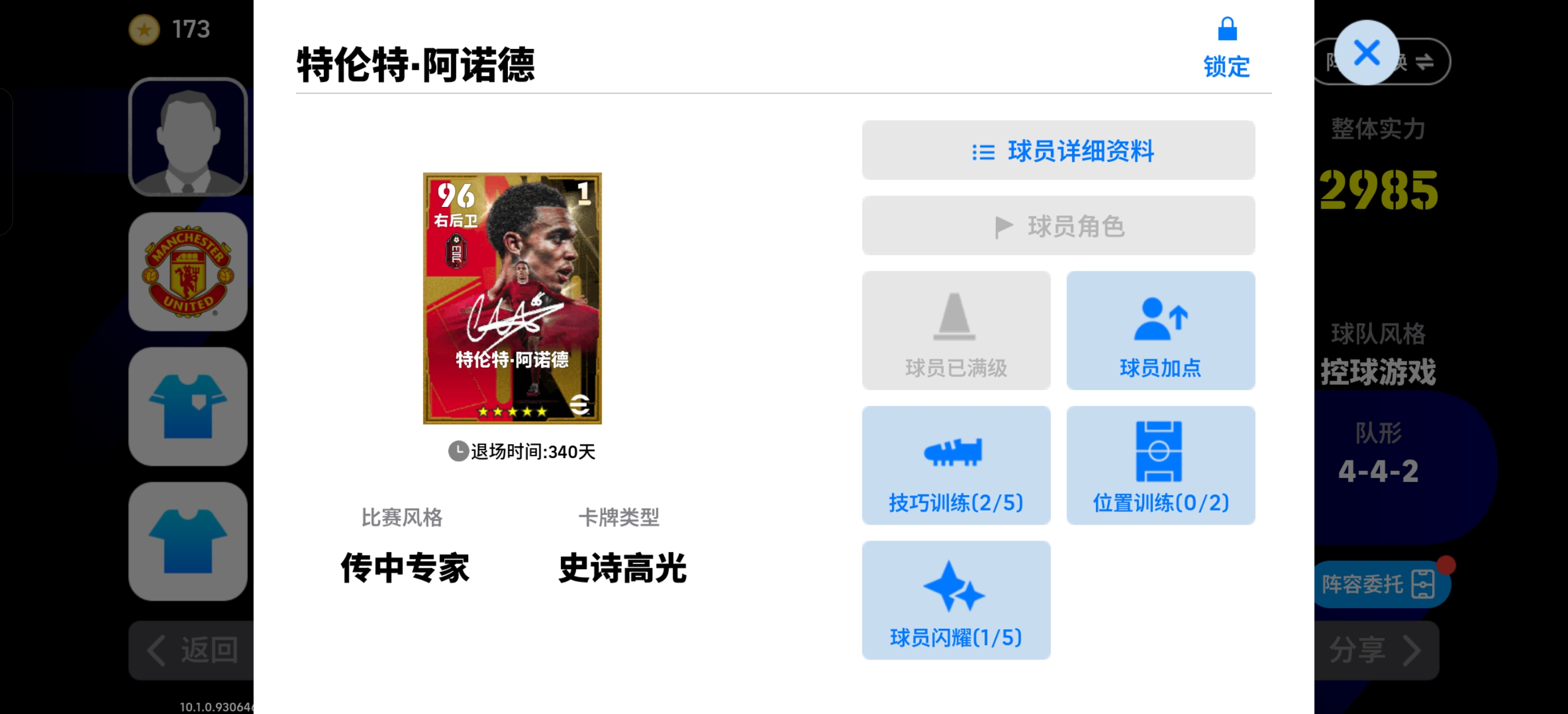Toggle the 锁定 lock icon
The height and width of the screenshot is (714, 1568).
1226,48
